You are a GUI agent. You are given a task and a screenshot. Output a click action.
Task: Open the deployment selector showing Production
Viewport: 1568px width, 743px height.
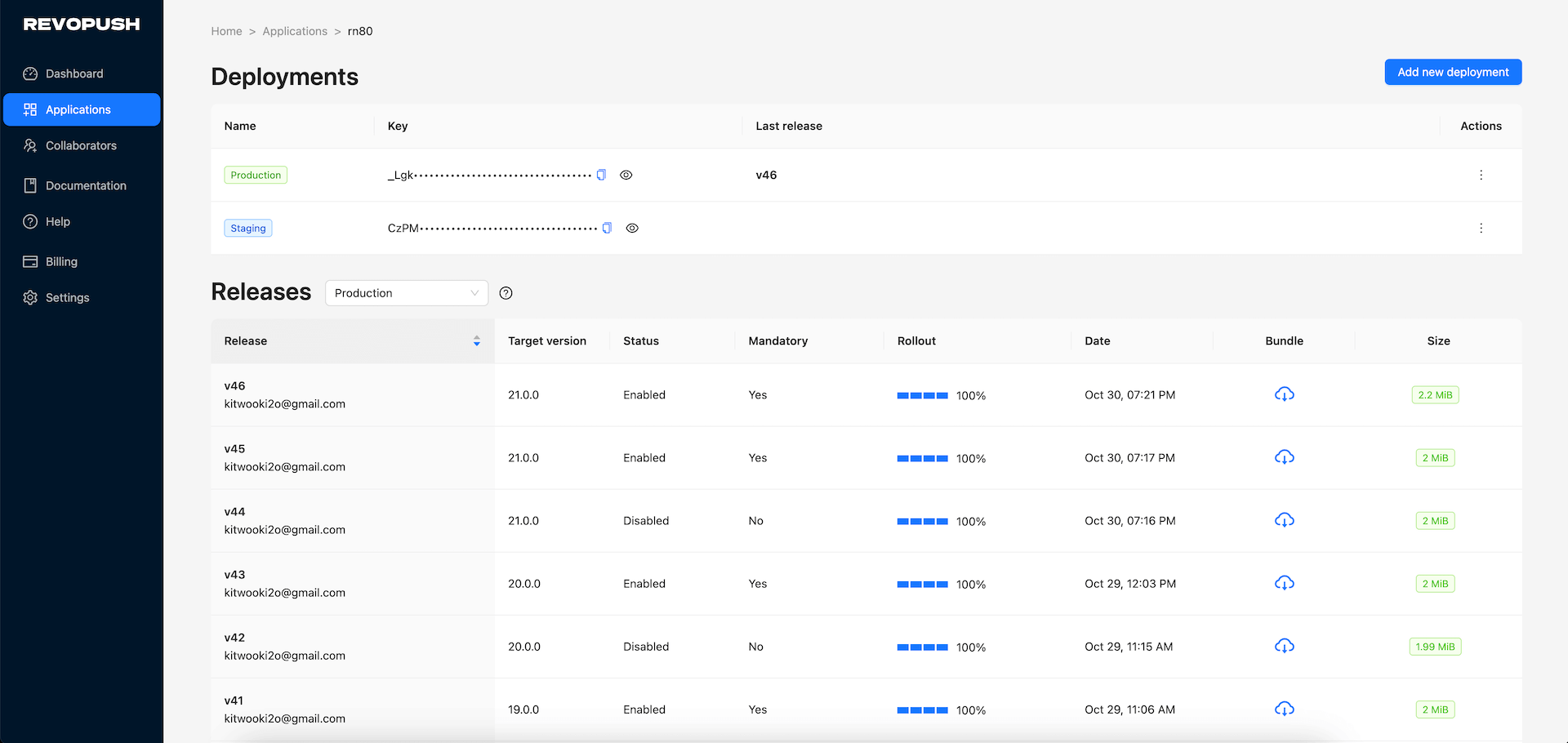pyautogui.click(x=406, y=292)
